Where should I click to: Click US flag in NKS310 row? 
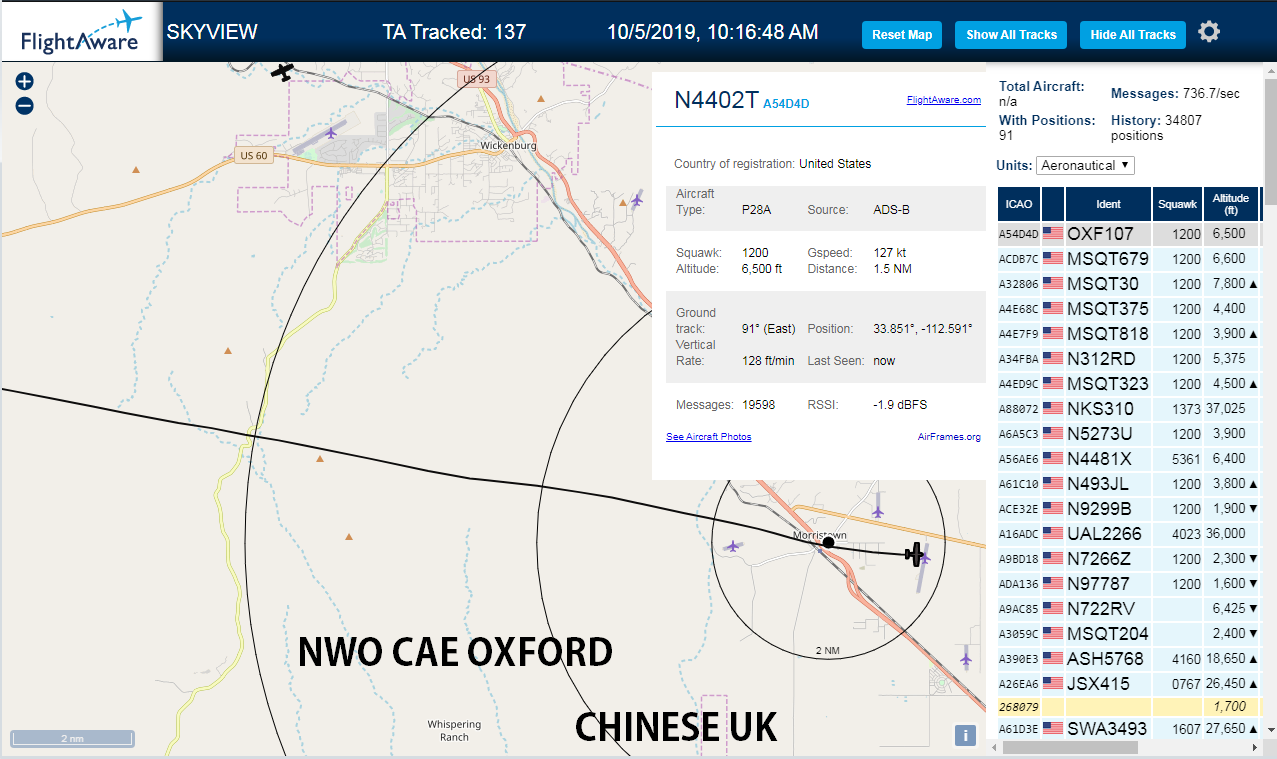tap(1053, 408)
